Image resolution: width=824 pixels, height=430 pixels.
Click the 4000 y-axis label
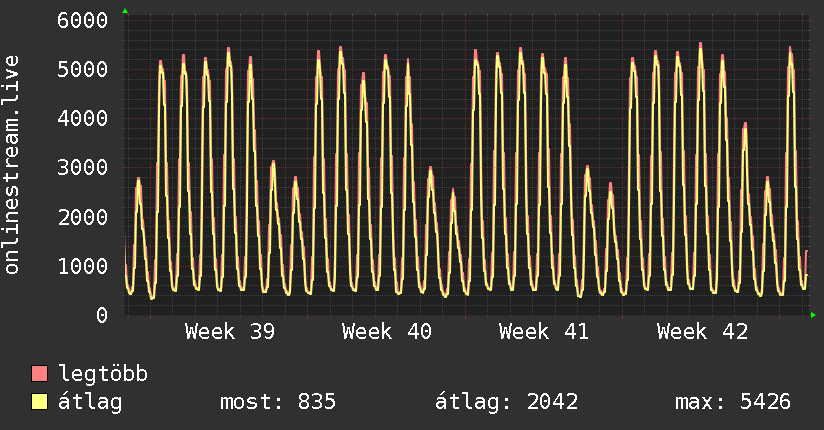tap(83, 118)
